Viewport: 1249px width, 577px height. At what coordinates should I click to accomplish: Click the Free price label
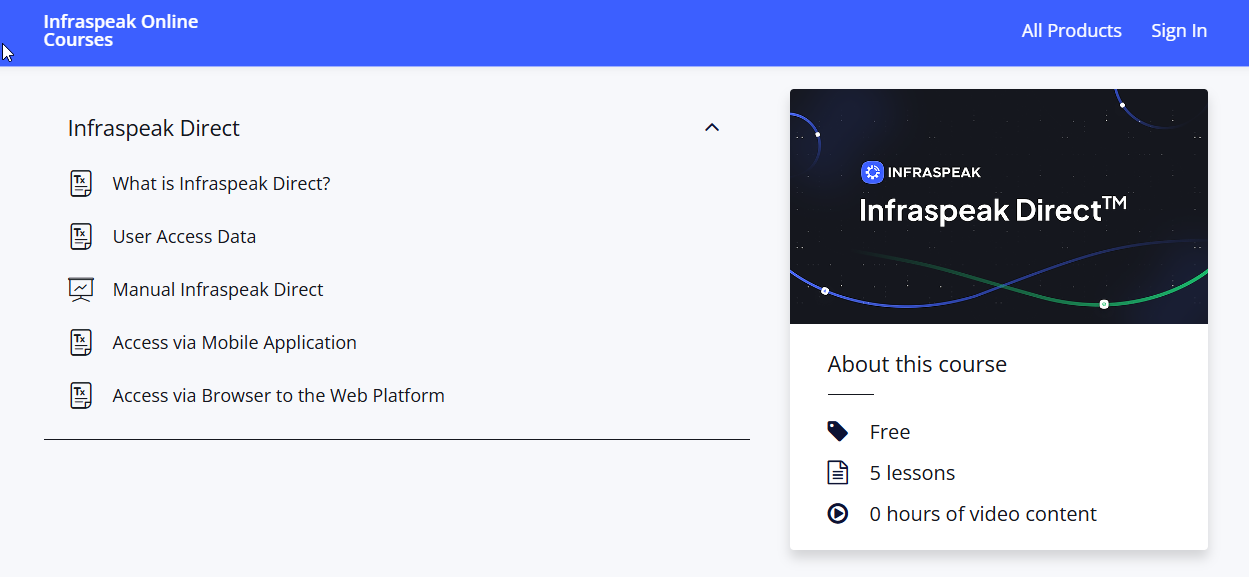(x=890, y=432)
